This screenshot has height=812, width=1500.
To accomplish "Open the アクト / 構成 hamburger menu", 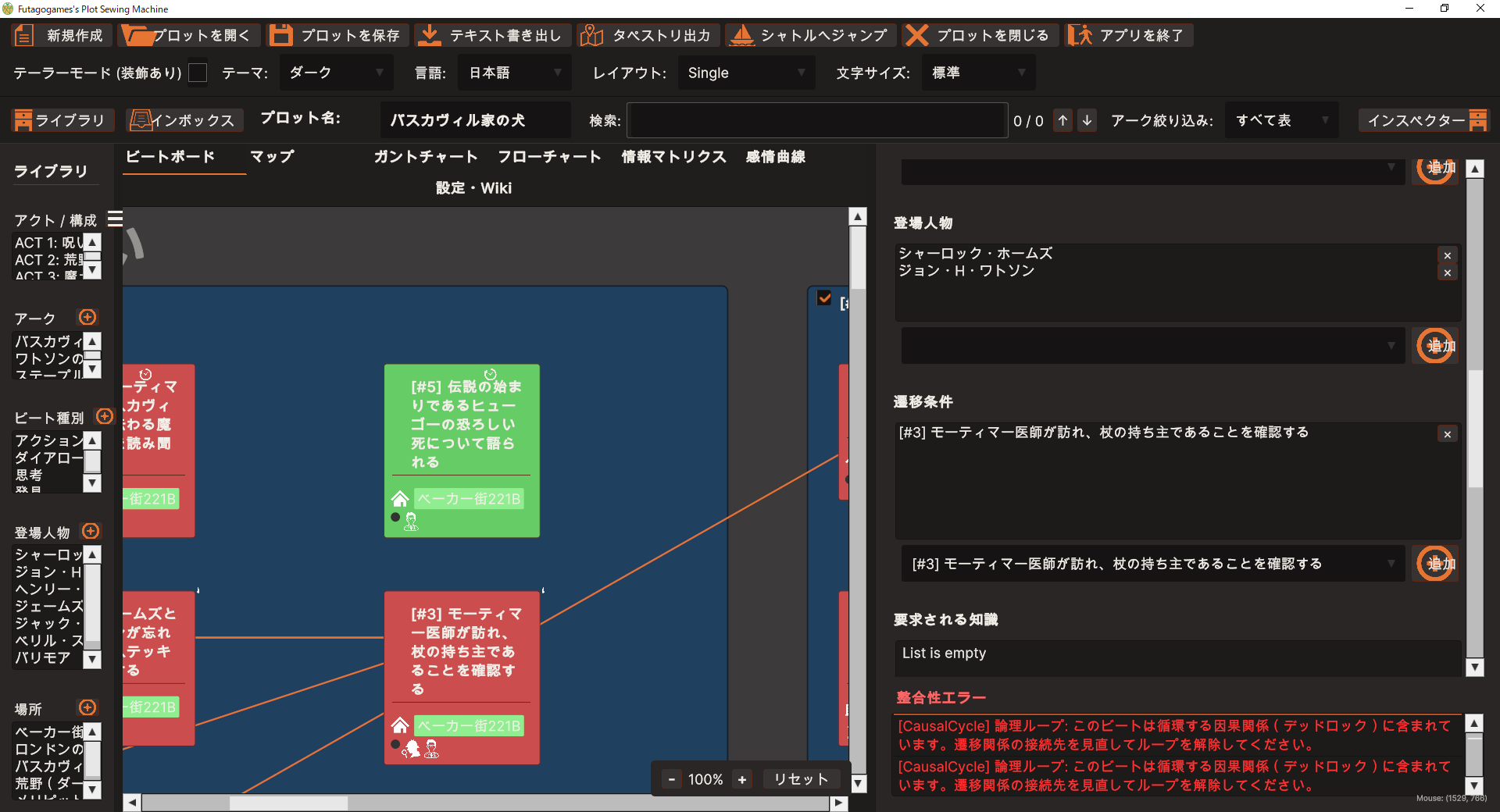I will click(115, 219).
